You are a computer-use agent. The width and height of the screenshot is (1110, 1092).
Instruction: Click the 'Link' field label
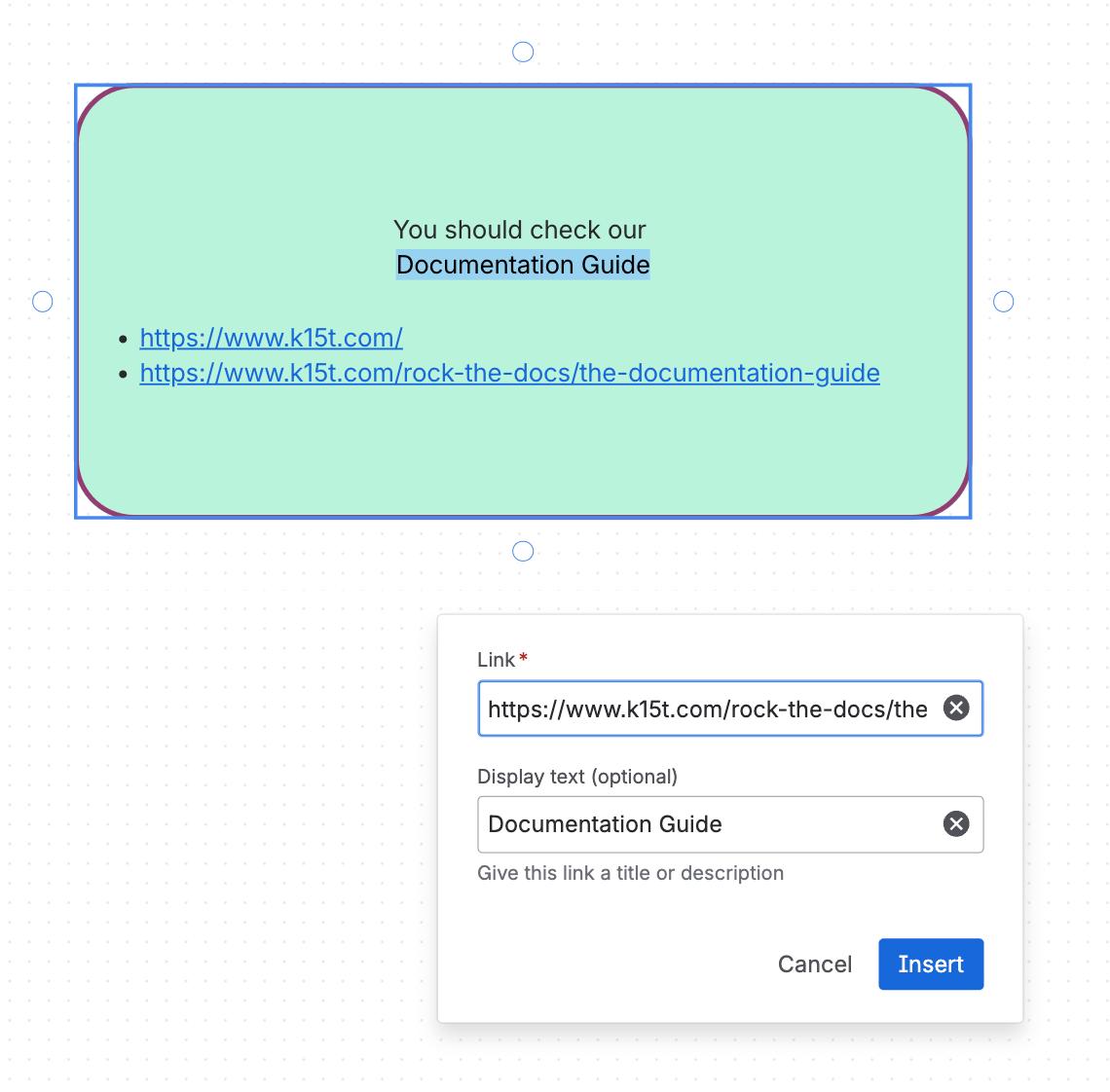coord(496,660)
